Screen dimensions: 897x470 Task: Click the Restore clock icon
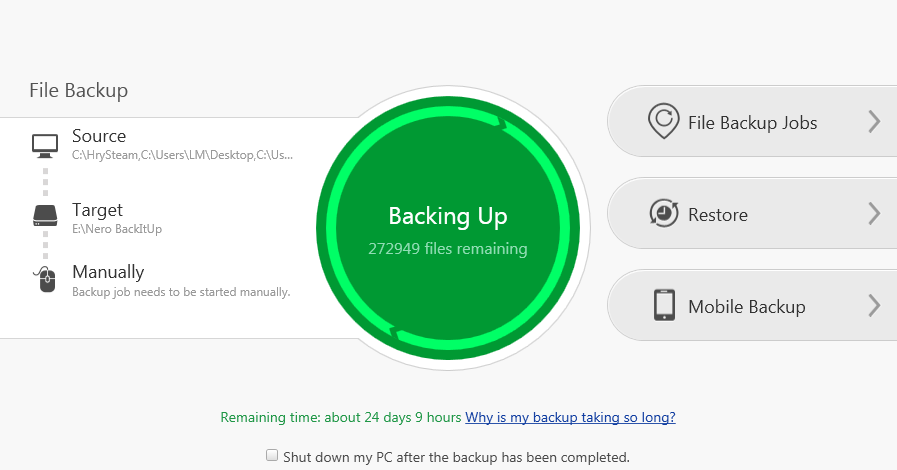click(664, 213)
